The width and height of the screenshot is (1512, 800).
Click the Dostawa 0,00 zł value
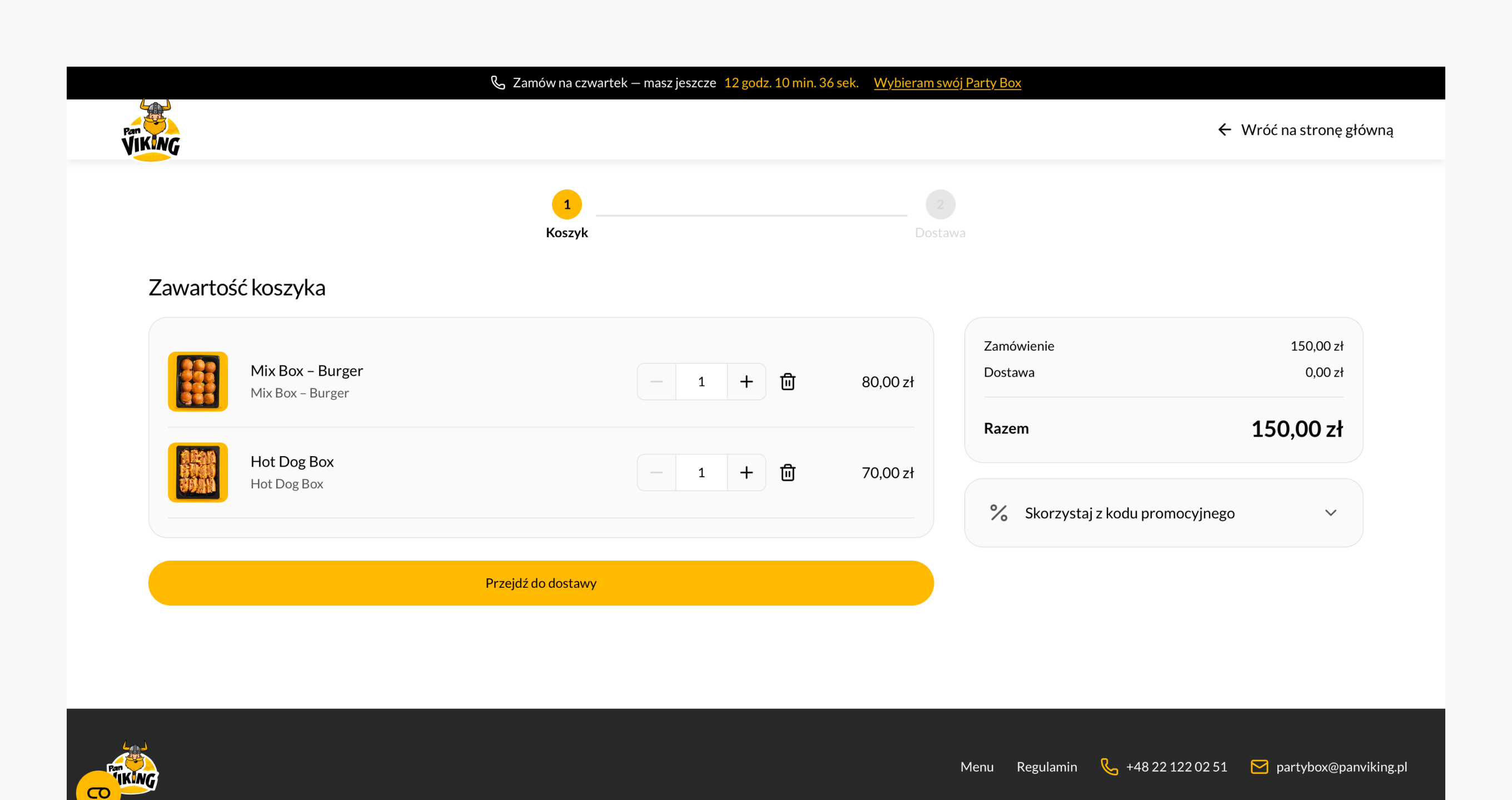(x=1324, y=372)
